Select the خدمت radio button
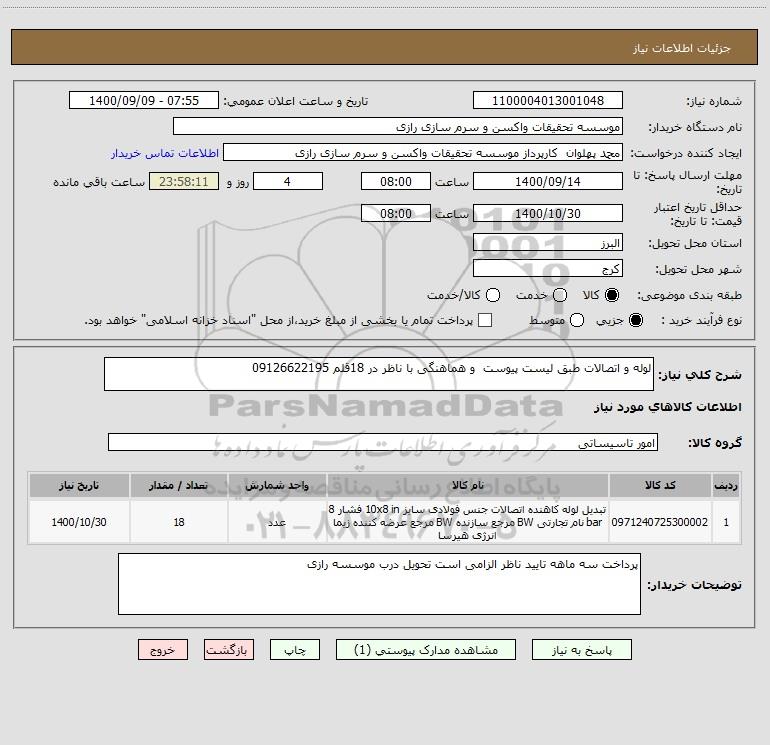This screenshot has width=770, height=745. tap(560, 295)
